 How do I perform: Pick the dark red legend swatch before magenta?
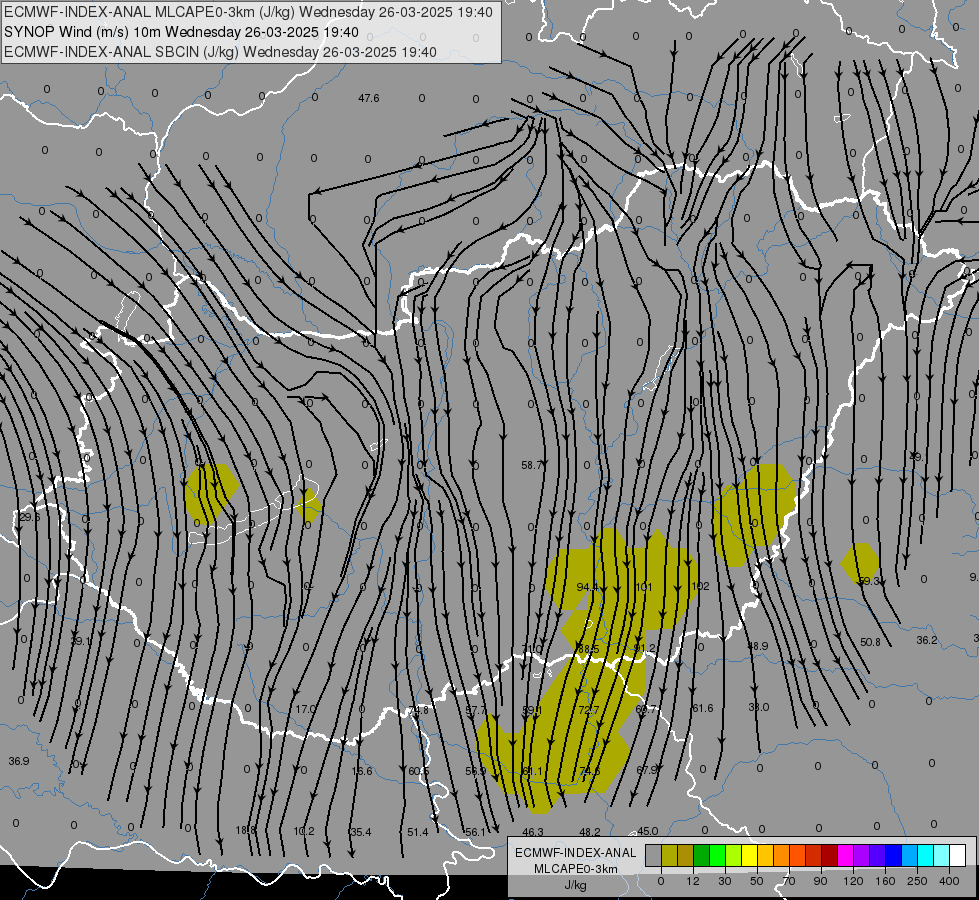coord(829,855)
